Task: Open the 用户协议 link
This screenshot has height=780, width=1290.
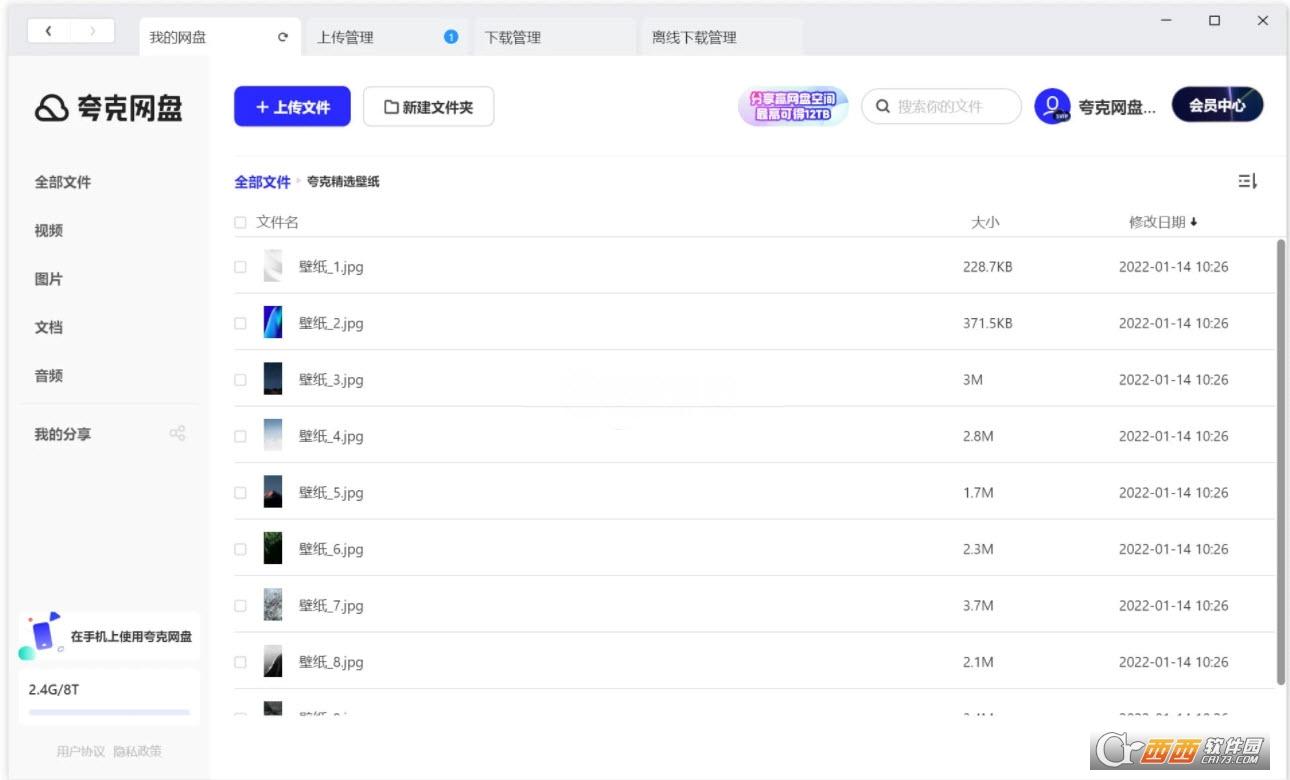Action: pyautogui.click(x=81, y=751)
